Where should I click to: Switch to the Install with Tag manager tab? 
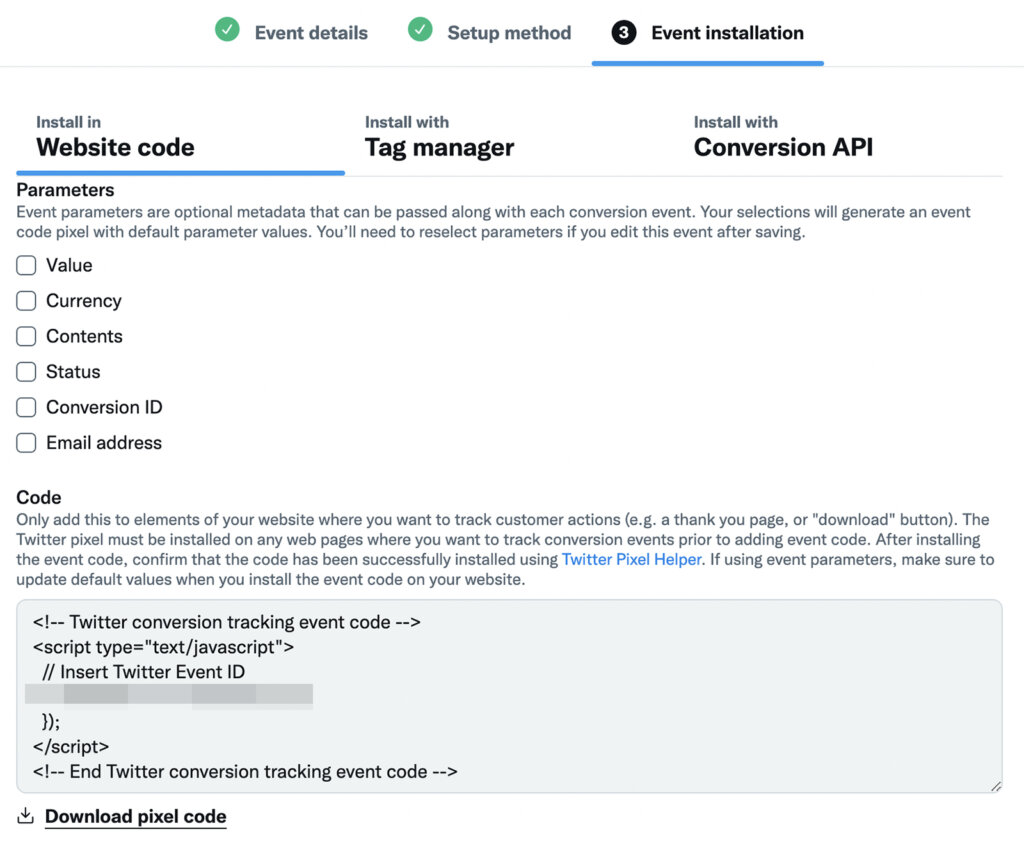[x=439, y=137]
